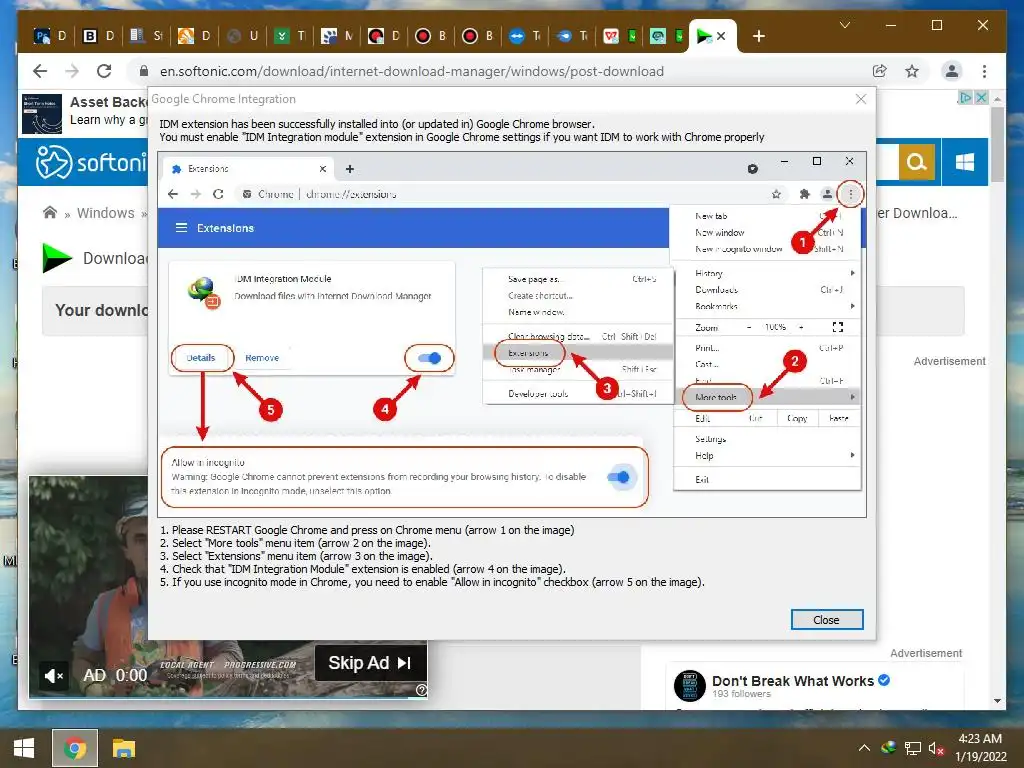
Task: Click the home breadcrumb icon
Action: [x=50, y=212]
